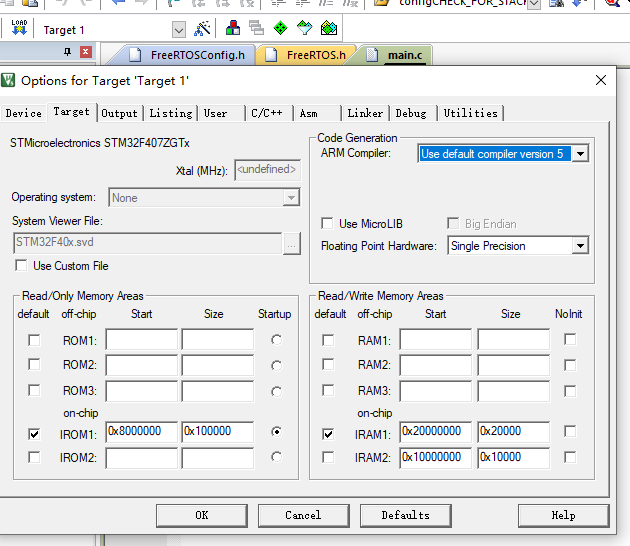Click the RAM1 Size field
The image size is (630, 546).
coord(513,339)
